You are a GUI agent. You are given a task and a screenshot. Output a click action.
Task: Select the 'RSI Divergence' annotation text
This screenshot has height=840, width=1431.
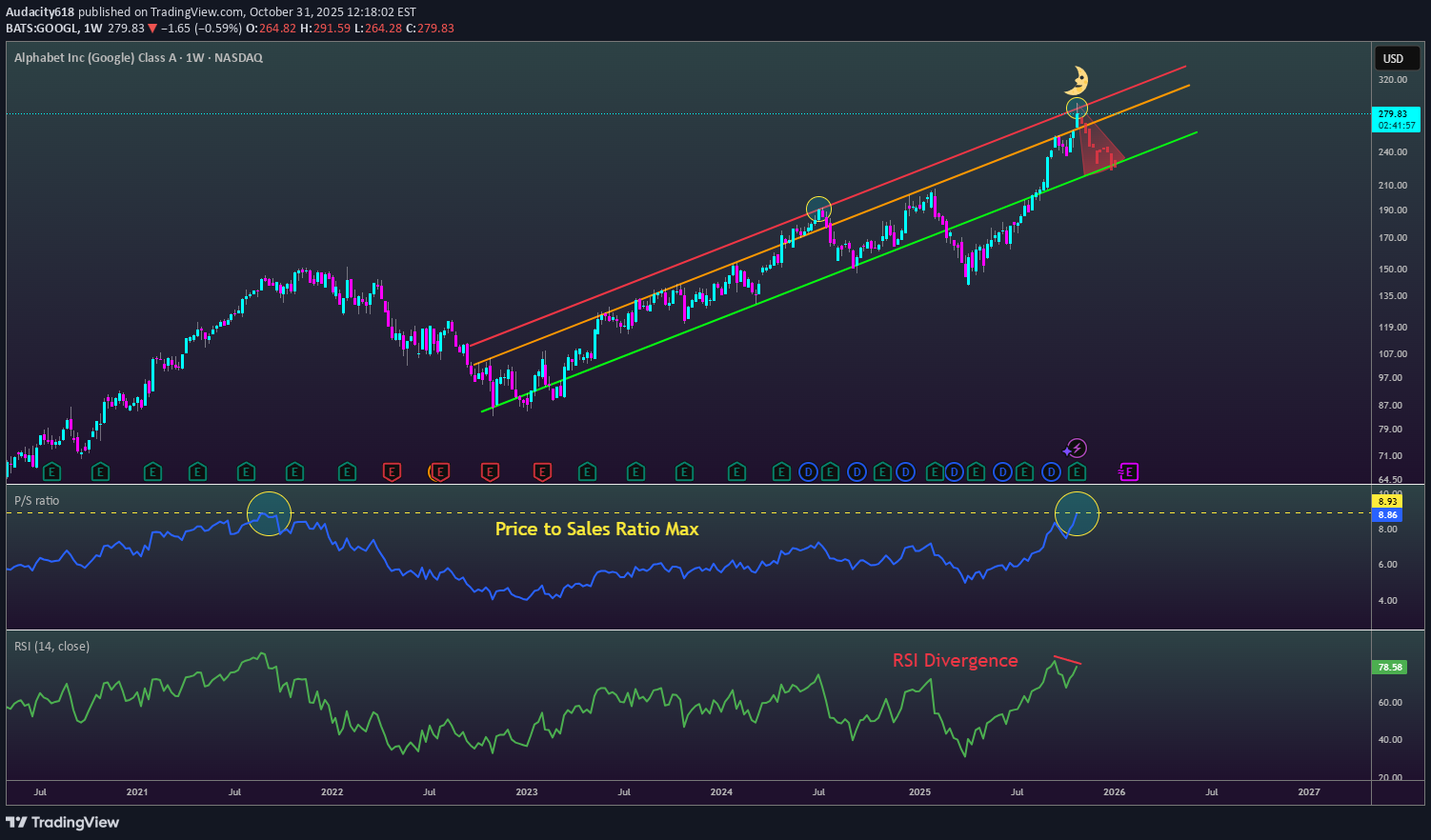point(955,661)
